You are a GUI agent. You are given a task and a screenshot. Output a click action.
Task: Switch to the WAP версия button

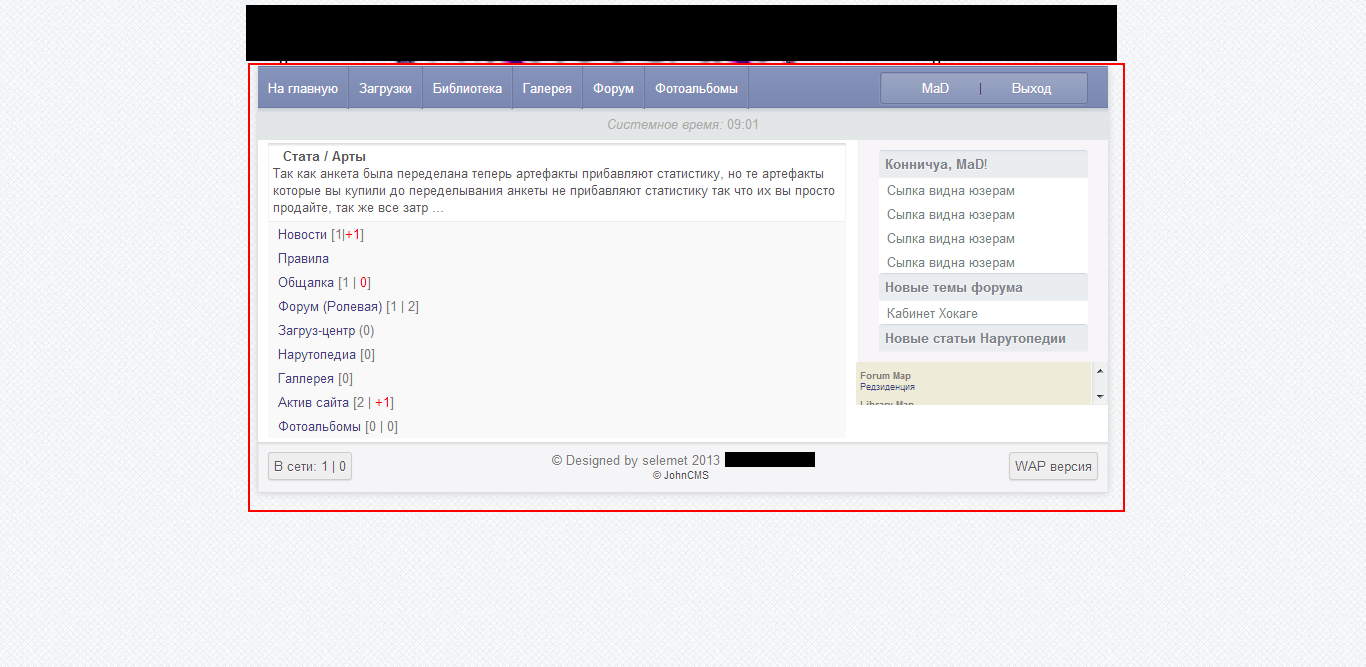(1053, 467)
